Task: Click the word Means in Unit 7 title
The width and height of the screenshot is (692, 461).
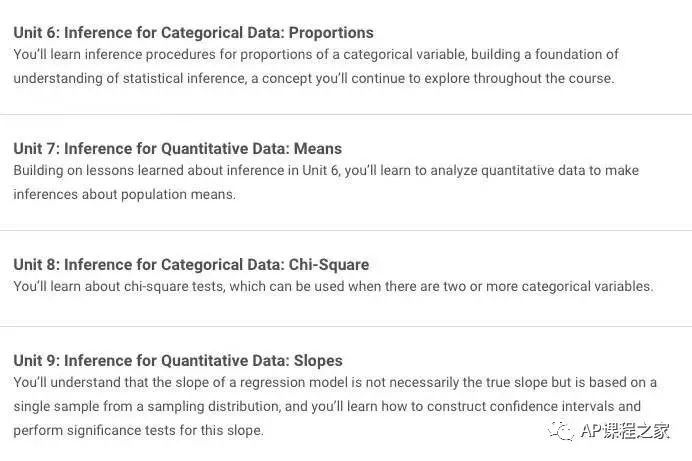Action: (x=318, y=149)
